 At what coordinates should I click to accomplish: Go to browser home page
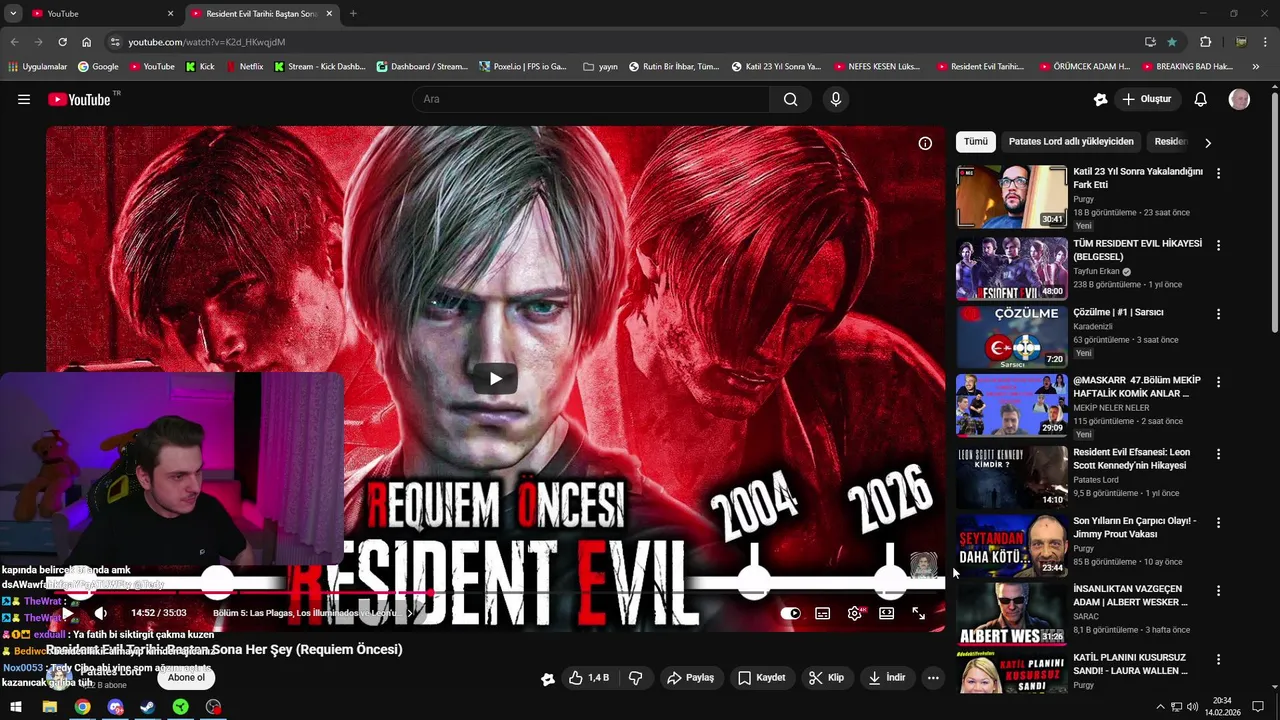pyautogui.click(x=86, y=42)
